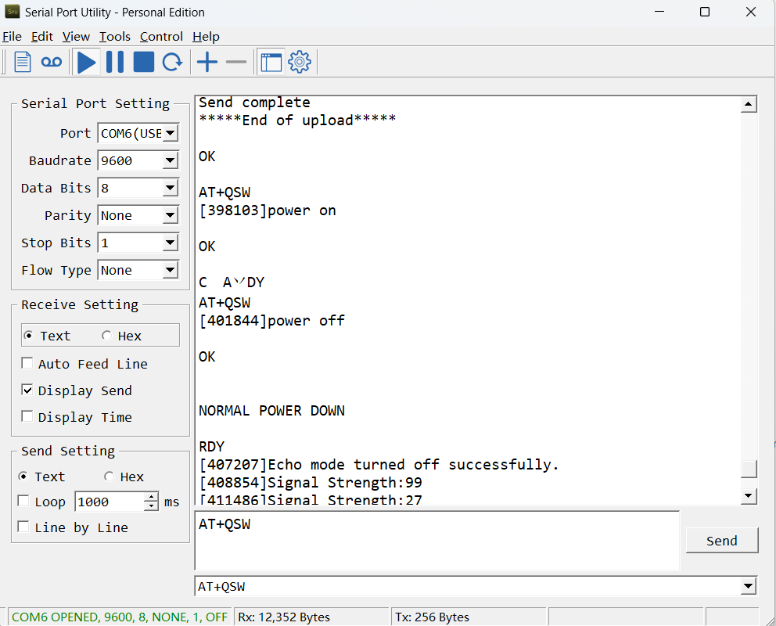Click in the AT+QSW send text area
This screenshot has width=776, height=626.
click(x=437, y=540)
